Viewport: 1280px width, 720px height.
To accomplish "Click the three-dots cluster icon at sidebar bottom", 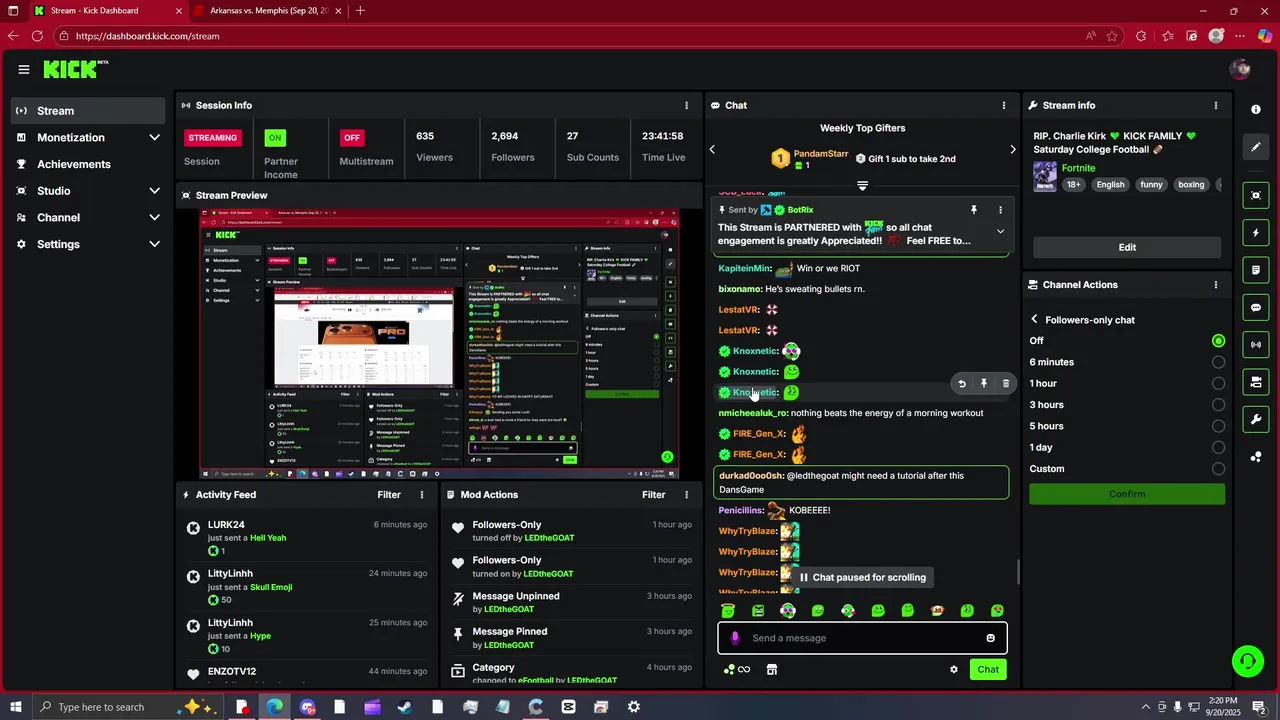I will tap(1256, 457).
